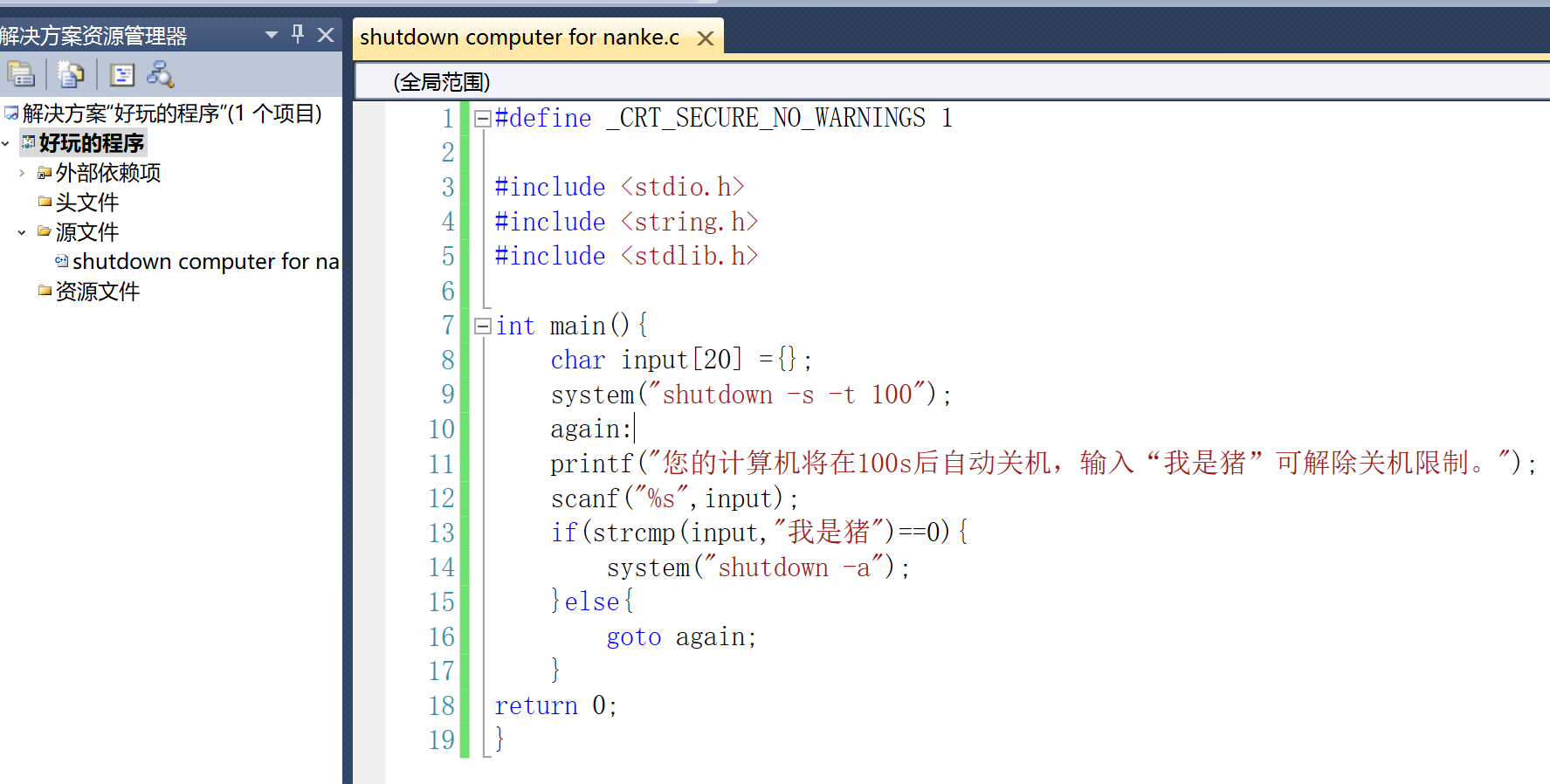The width and height of the screenshot is (1550, 784).
Task: Click the Properties icon in Solution Explorer toolbar
Action: [x=21, y=74]
